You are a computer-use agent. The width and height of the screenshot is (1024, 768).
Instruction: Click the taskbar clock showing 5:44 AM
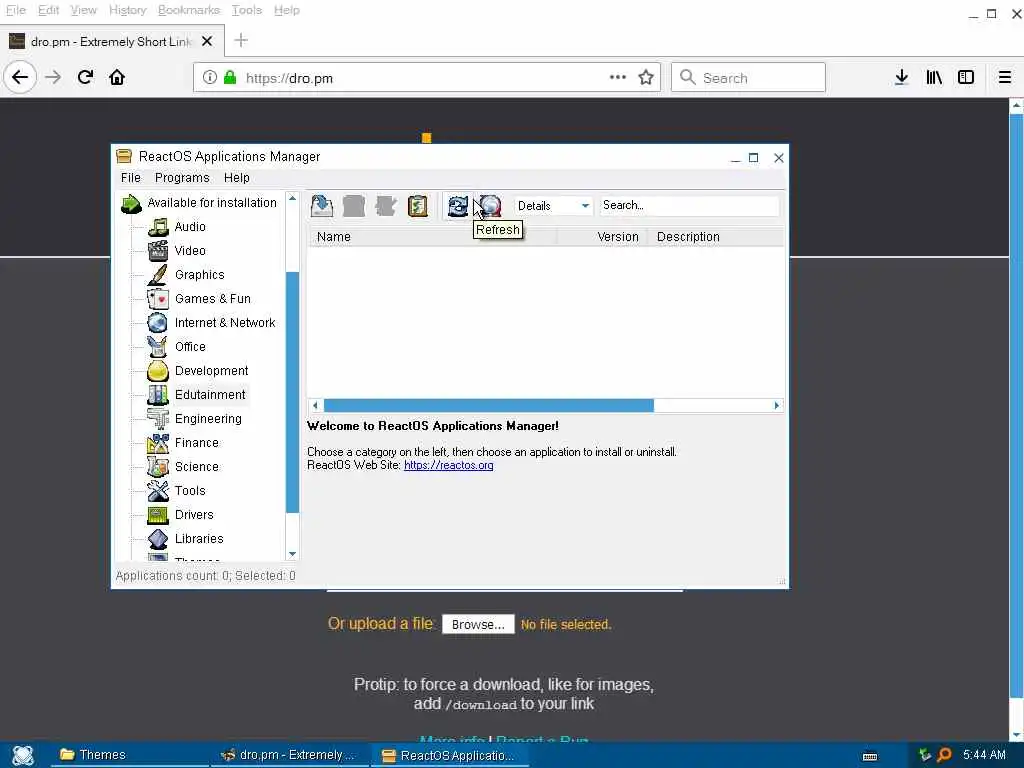pos(984,755)
